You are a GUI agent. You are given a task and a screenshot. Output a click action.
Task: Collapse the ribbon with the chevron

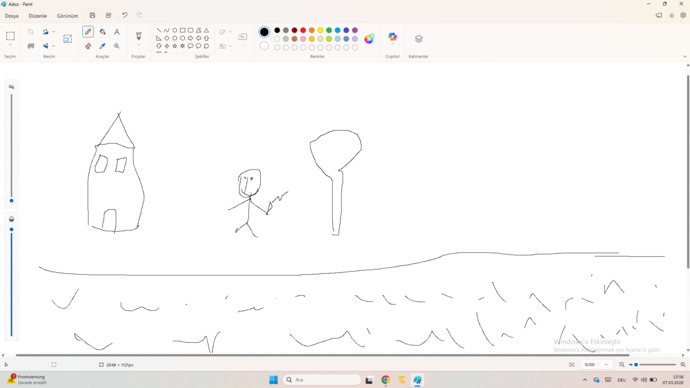tap(684, 56)
